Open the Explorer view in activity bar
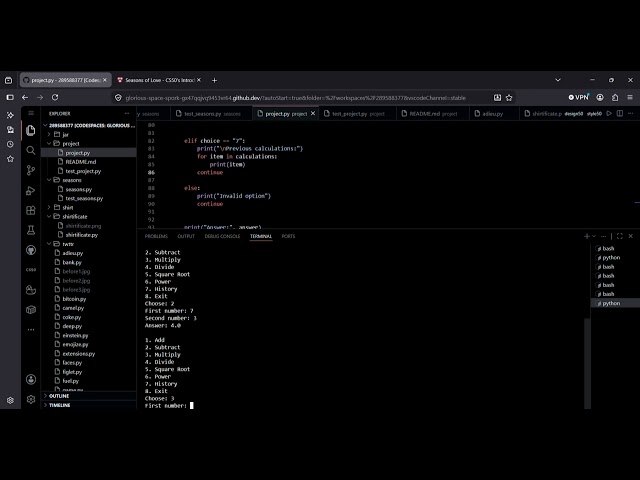Screen dimensions: 640x480 (x=31, y=130)
